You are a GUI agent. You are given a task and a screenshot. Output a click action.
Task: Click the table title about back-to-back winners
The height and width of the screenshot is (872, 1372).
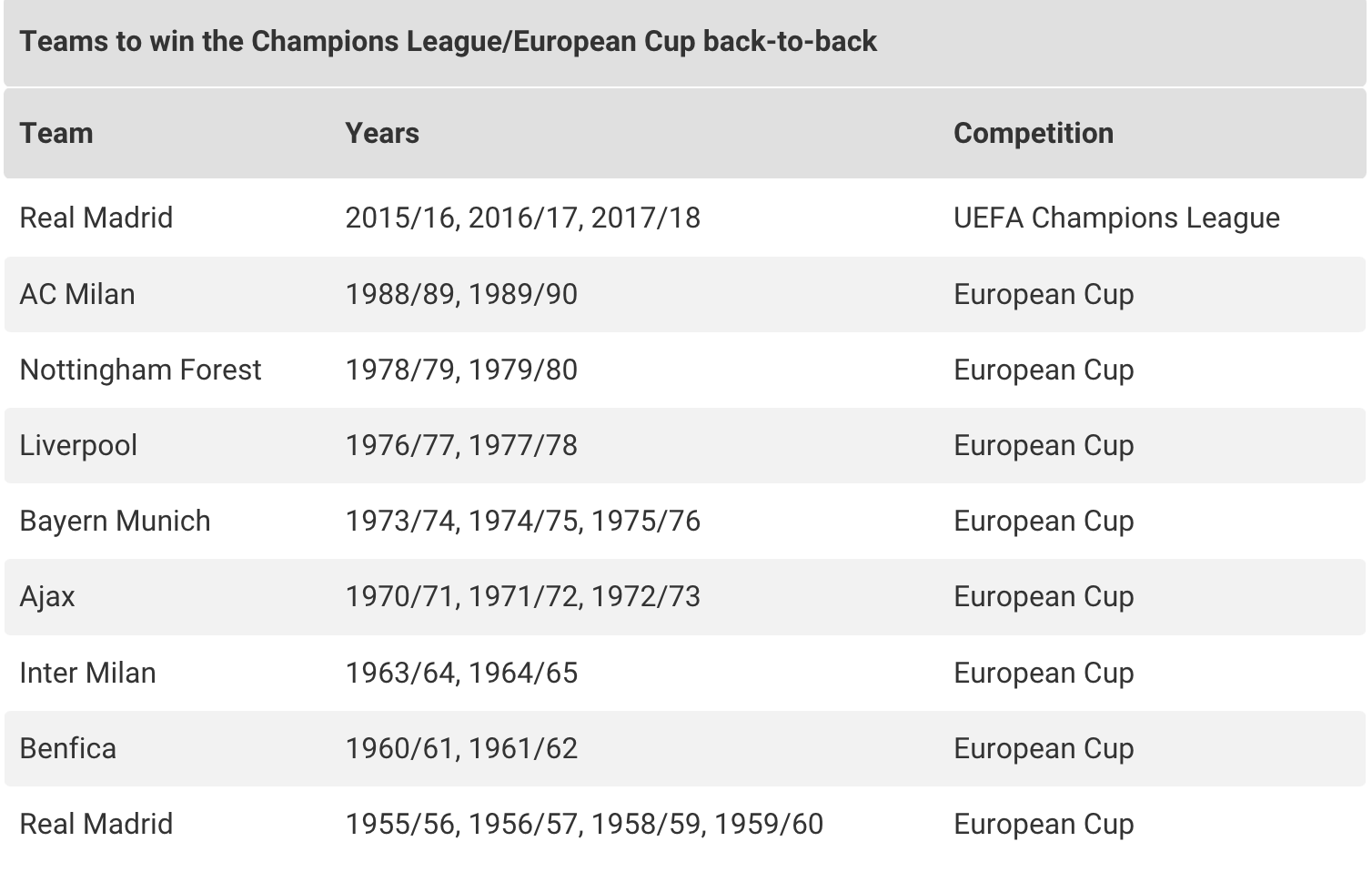449,41
